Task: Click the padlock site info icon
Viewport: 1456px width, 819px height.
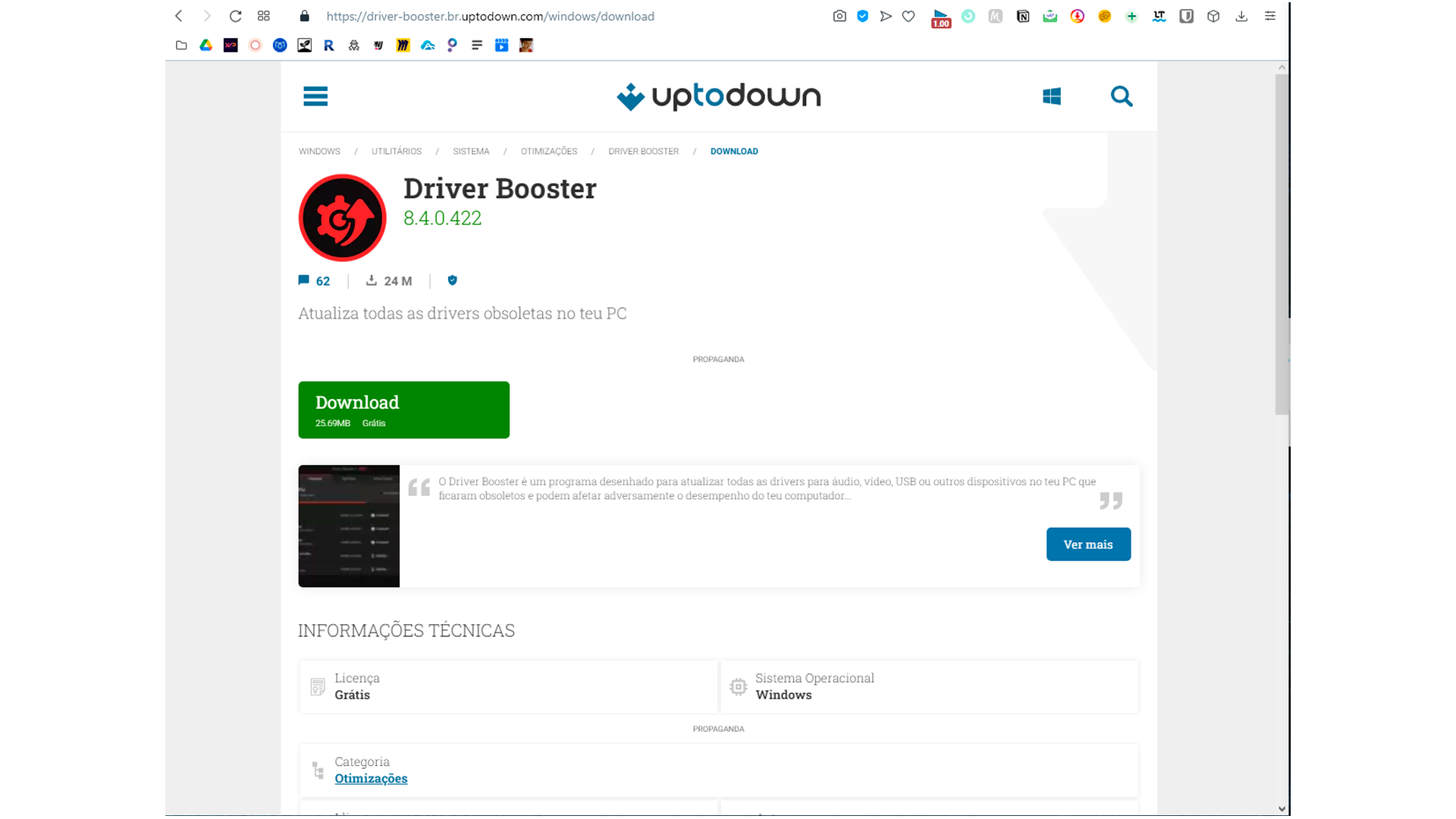Action: (305, 16)
